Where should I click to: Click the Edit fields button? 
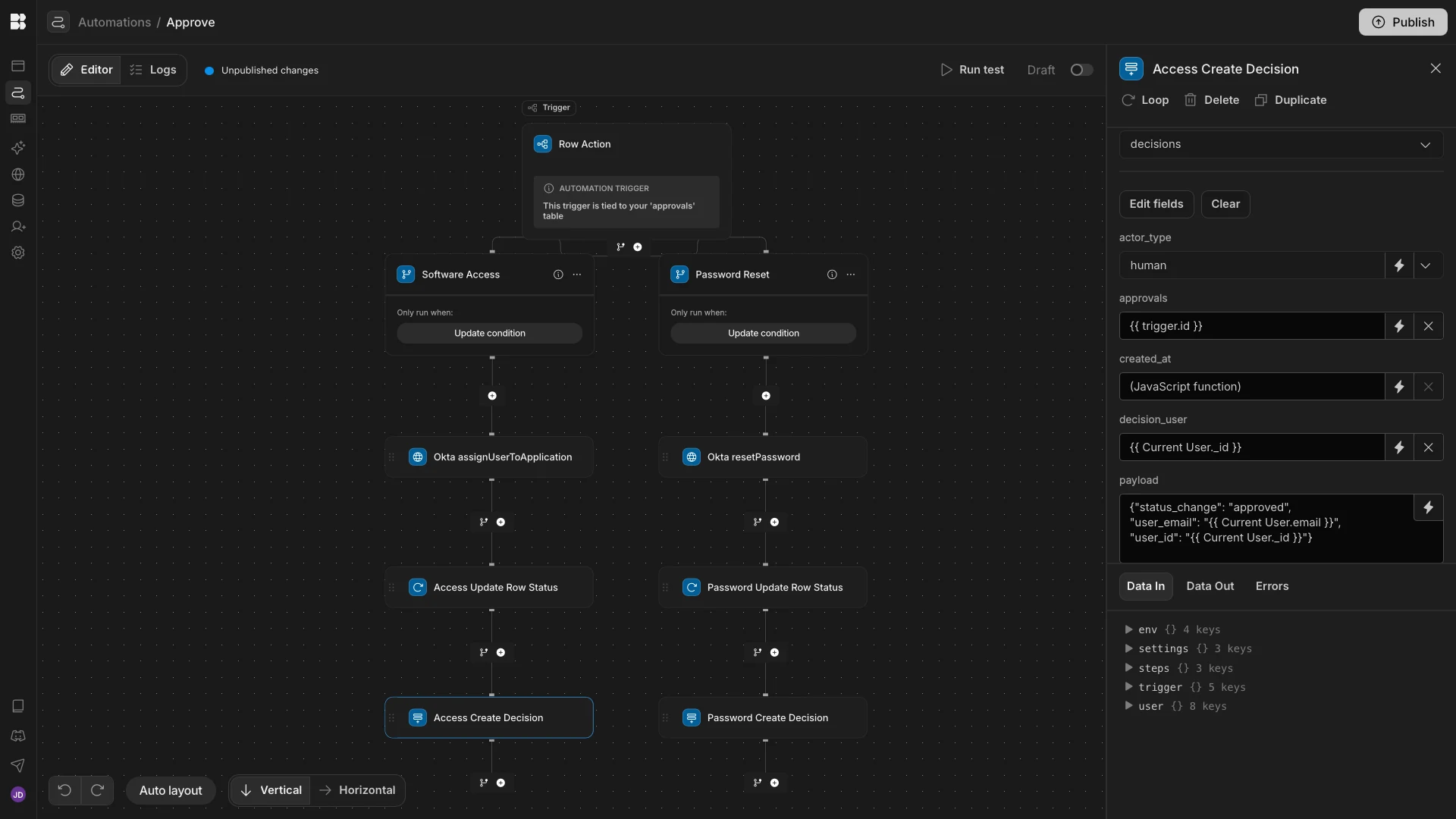pos(1156,204)
